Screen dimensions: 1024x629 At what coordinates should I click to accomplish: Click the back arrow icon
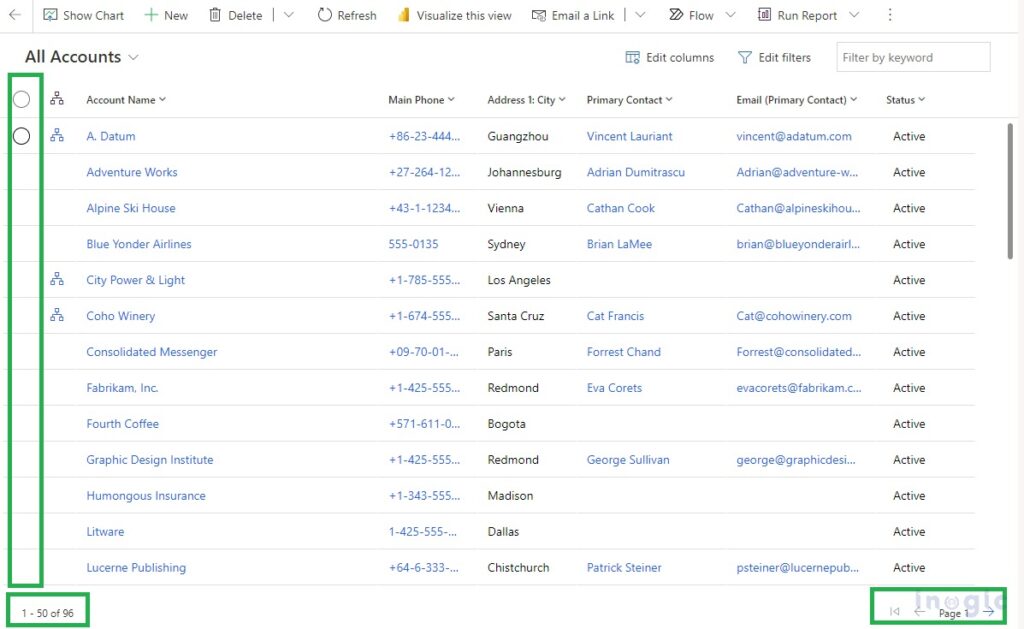(15, 15)
